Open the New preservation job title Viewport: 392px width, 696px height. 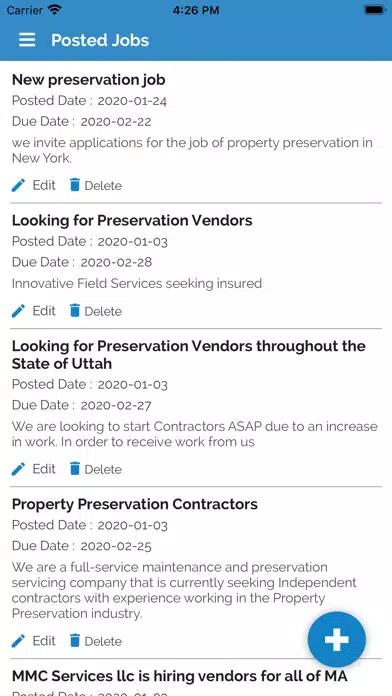tap(88, 80)
